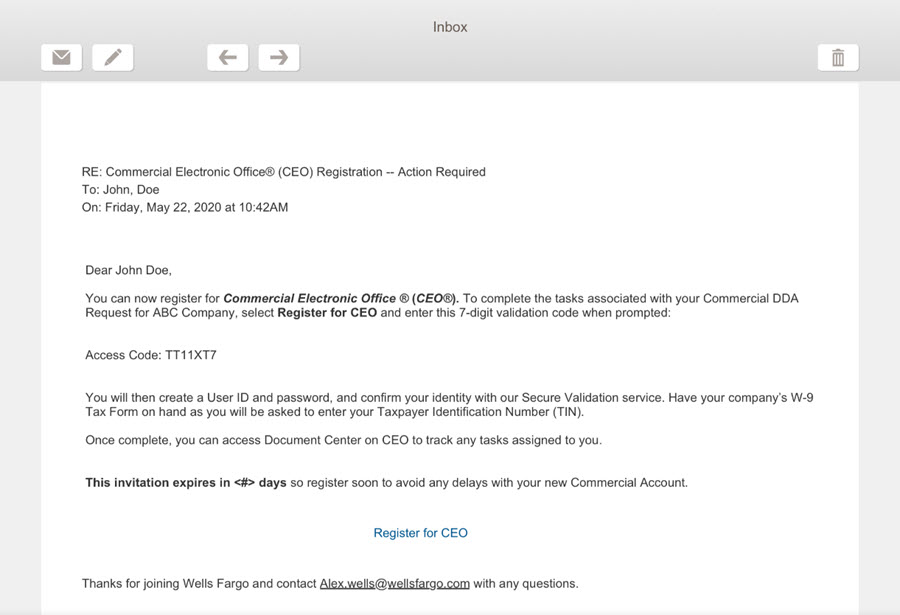Click the bold "This invitation expires" text
This screenshot has width=900, height=615.
click(157, 483)
